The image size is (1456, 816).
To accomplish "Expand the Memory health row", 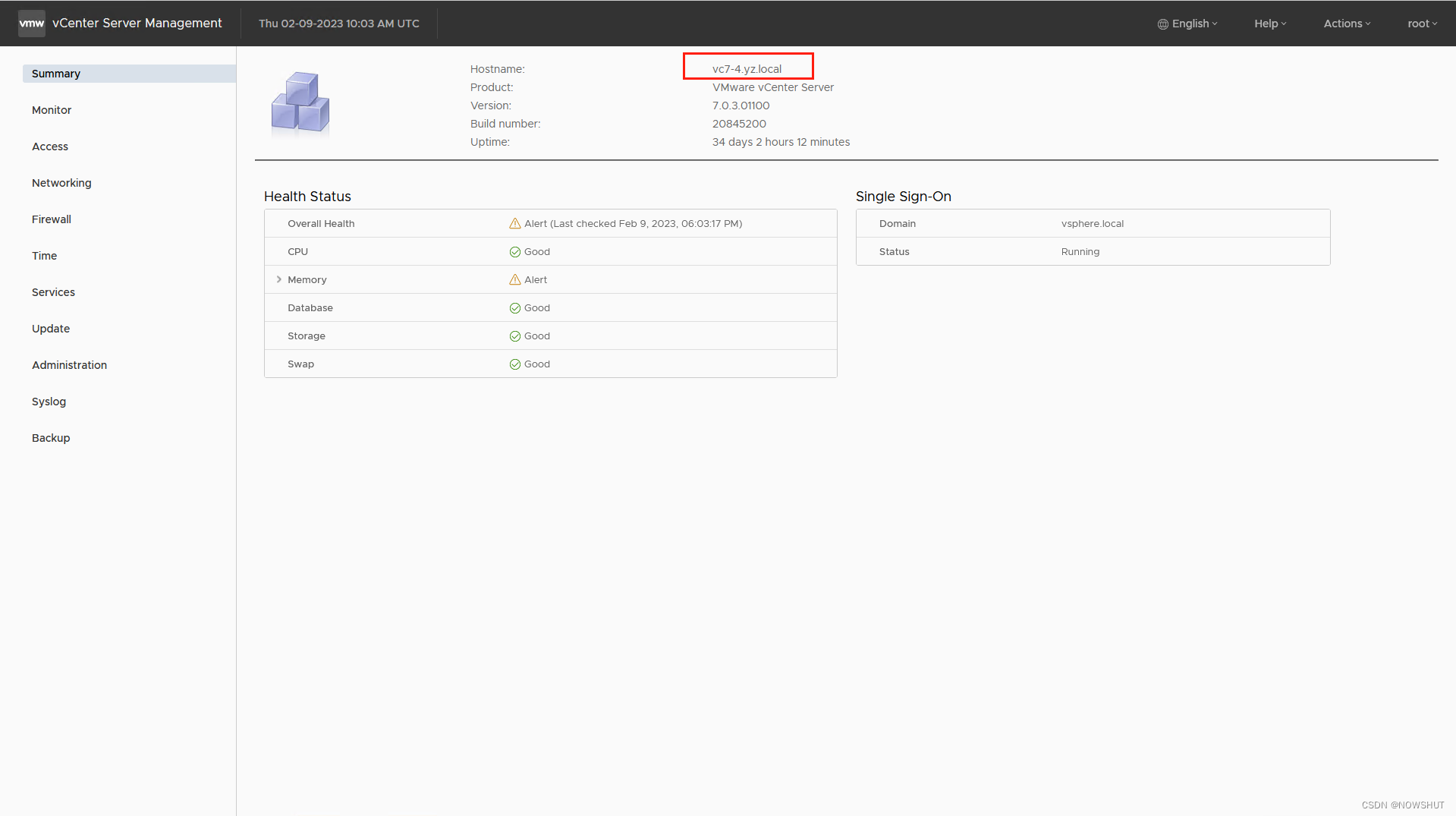I will point(279,279).
